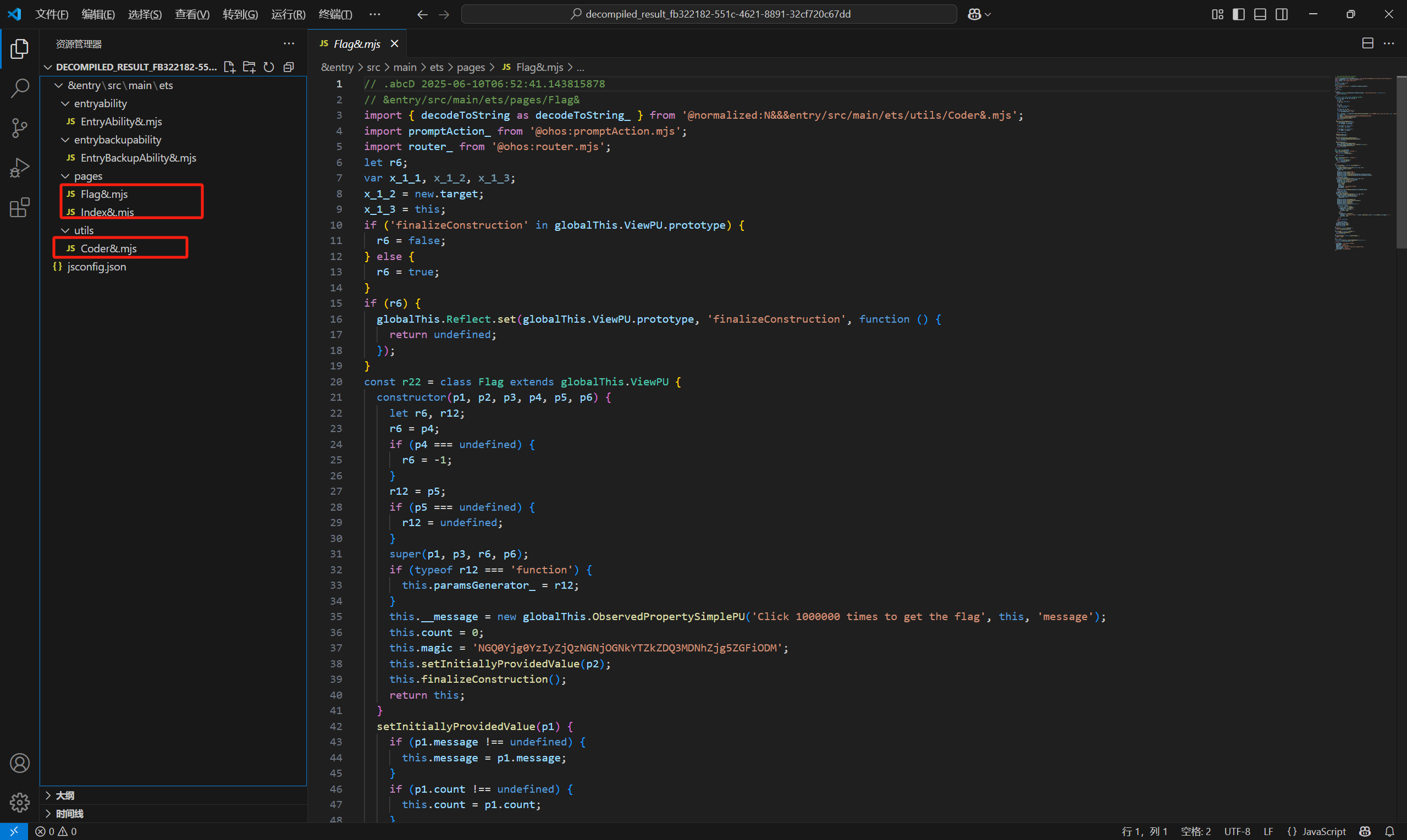
Task: Toggle the secondary sidebar visibility
Action: point(1281,14)
